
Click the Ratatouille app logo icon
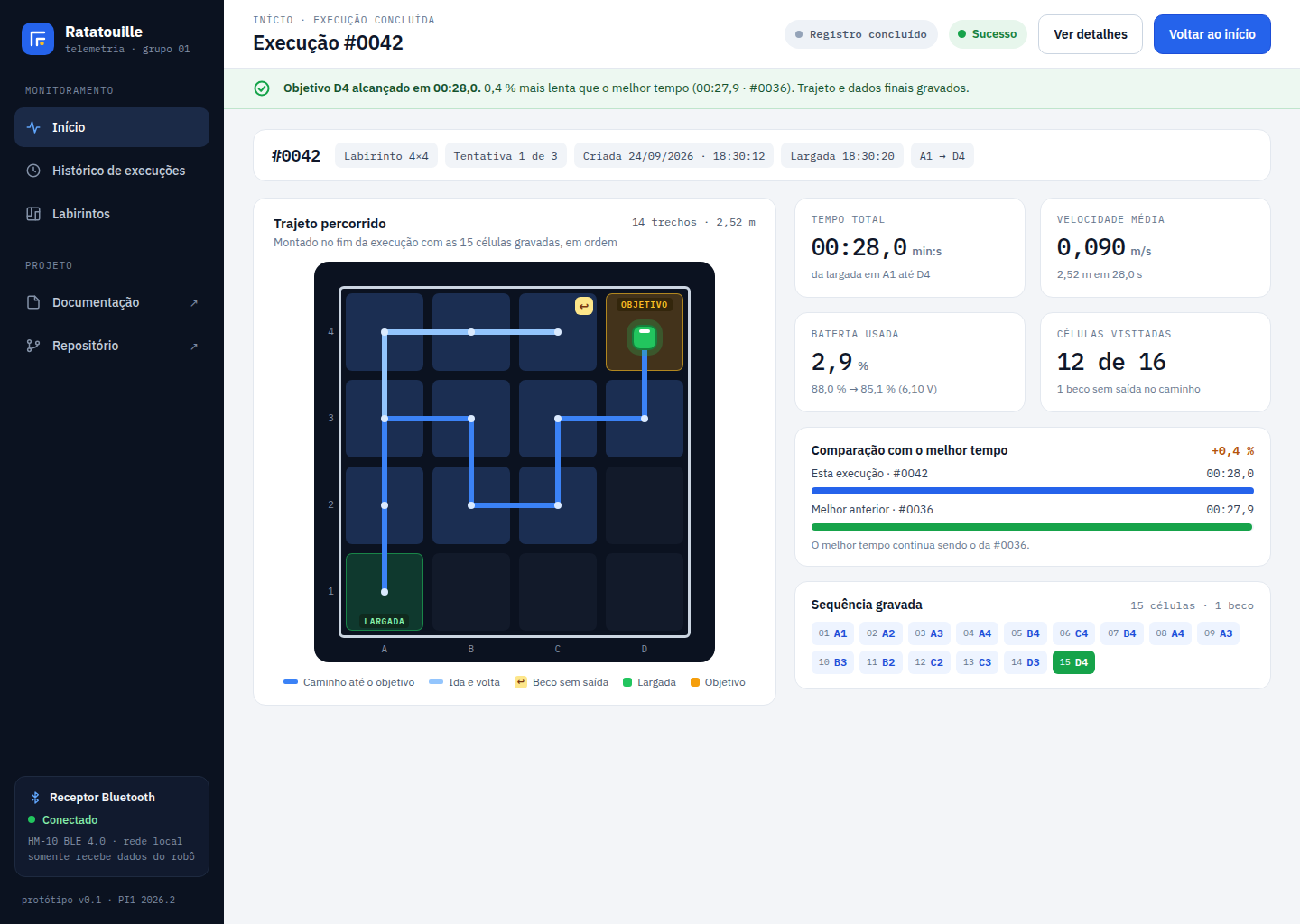(x=38, y=39)
